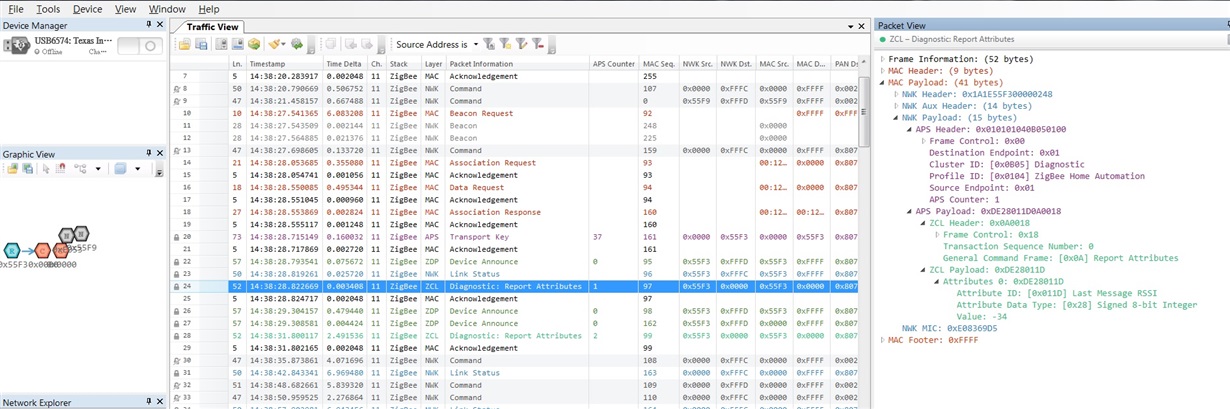Click the funnel icon with red minus
This screenshot has height=409, width=1230.
click(x=537, y=44)
